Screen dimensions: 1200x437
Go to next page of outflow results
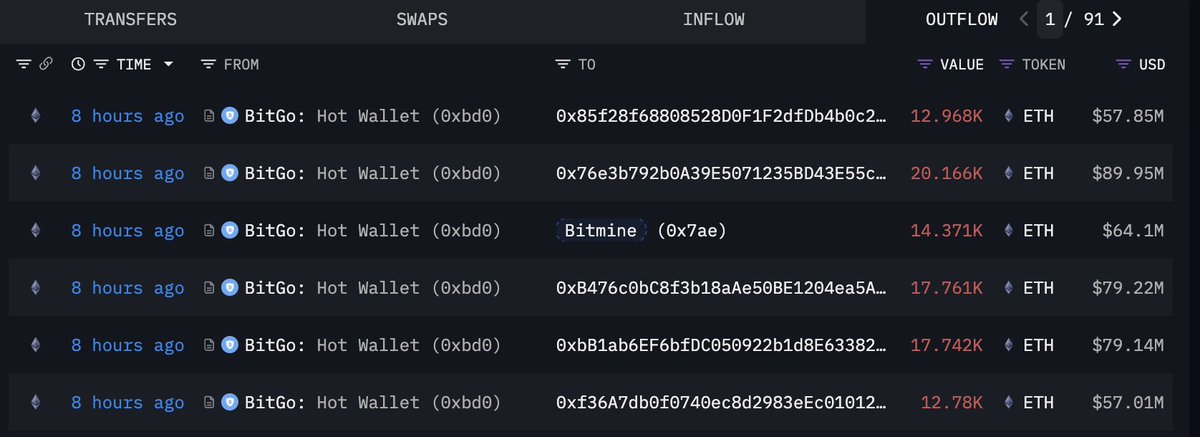pyautogui.click(x=1116, y=19)
